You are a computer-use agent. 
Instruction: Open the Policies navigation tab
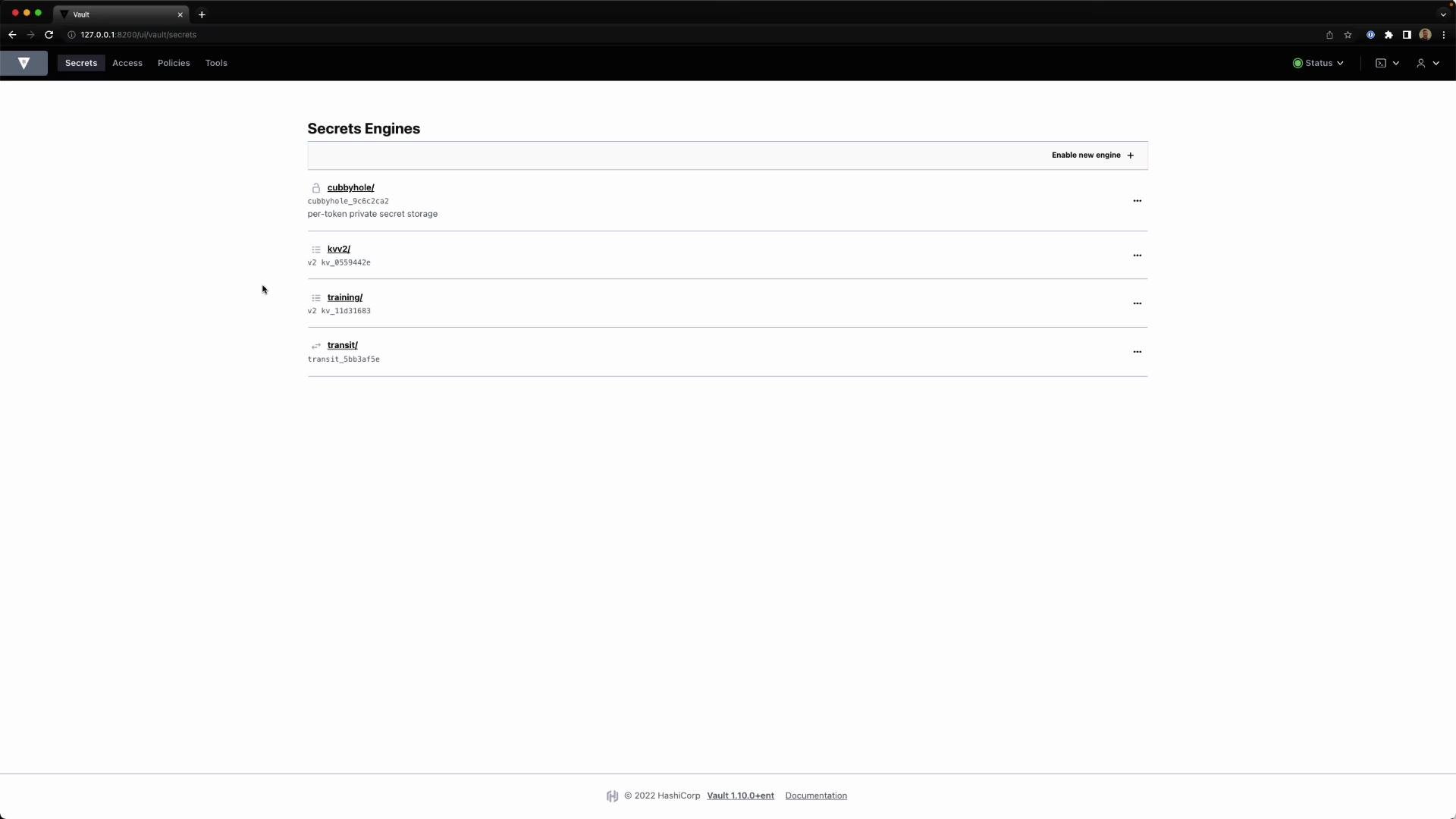point(174,63)
